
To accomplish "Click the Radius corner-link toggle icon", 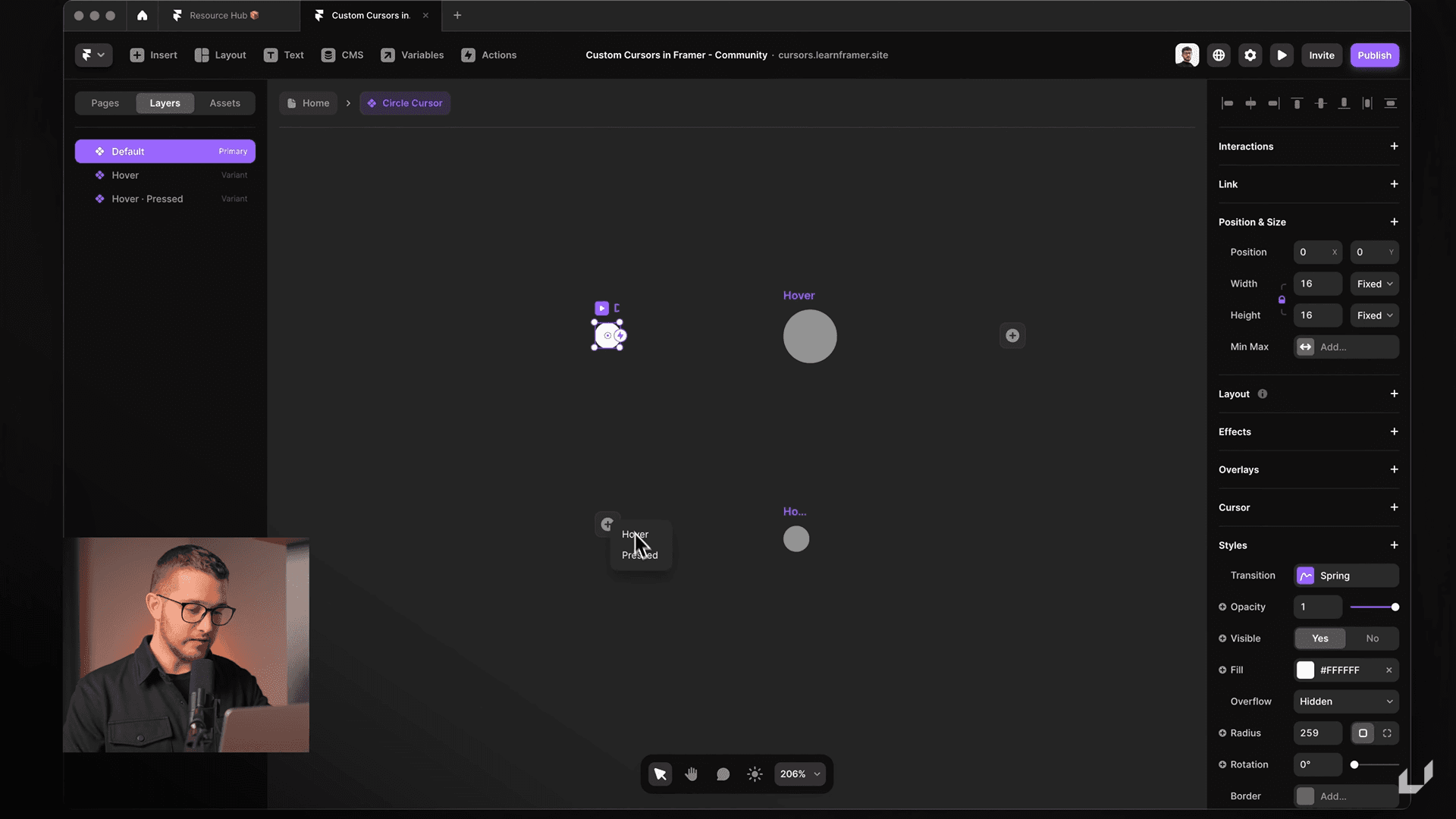I will (x=1363, y=732).
